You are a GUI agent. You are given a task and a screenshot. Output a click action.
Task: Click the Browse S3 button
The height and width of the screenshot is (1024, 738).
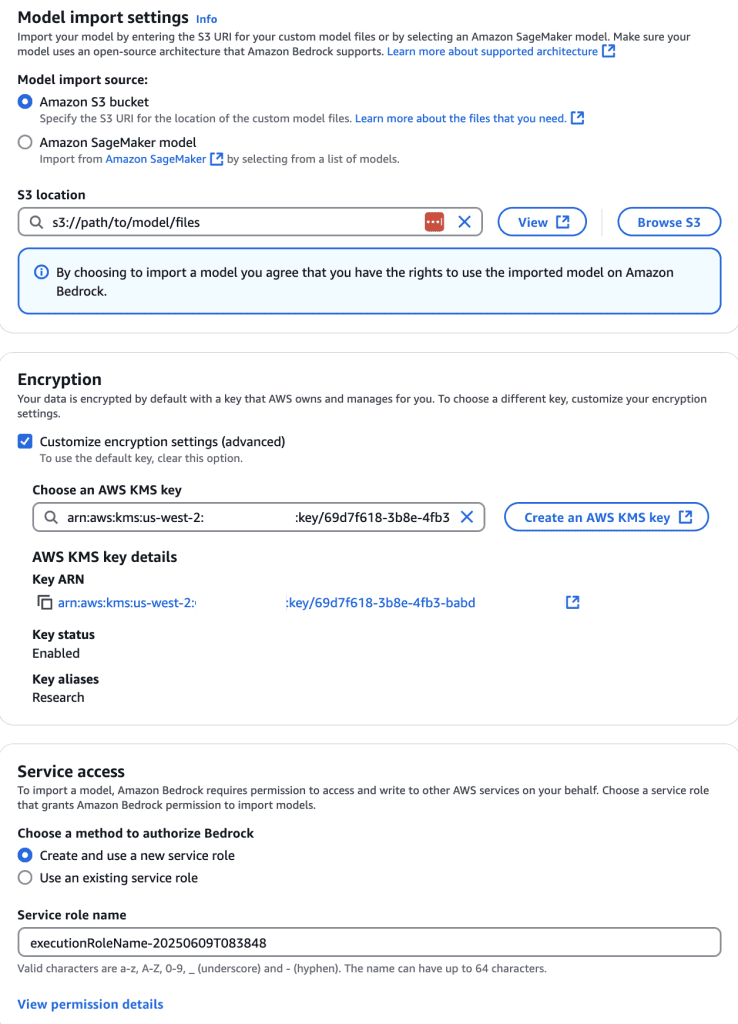click(669, 222)
